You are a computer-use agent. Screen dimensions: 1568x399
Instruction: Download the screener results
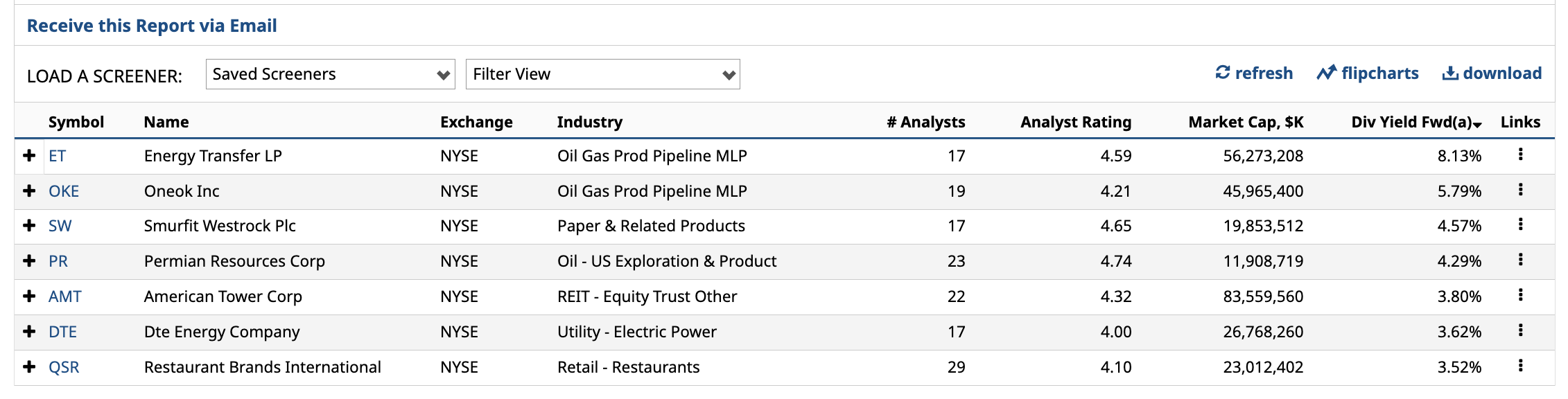1492,73
